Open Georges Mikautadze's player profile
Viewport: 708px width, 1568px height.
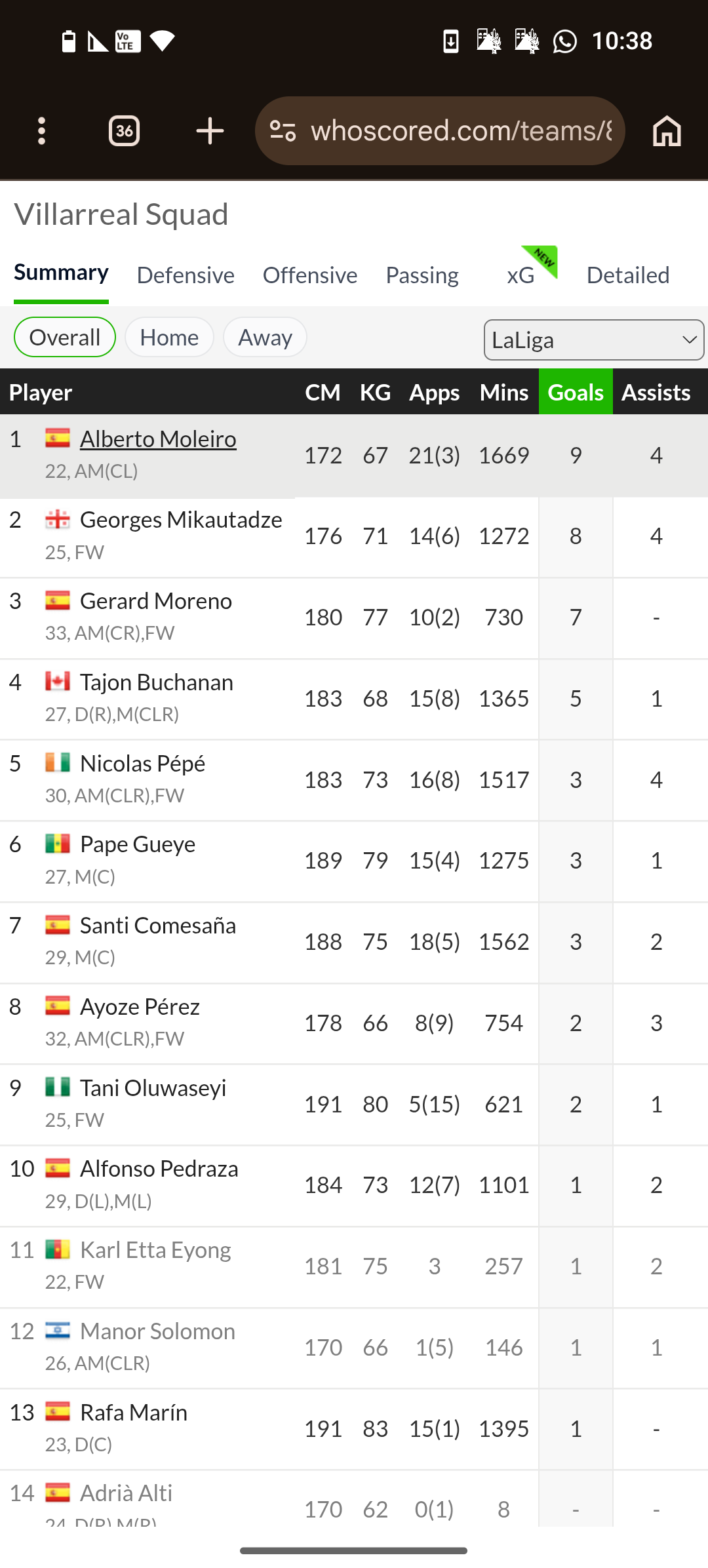181,520
